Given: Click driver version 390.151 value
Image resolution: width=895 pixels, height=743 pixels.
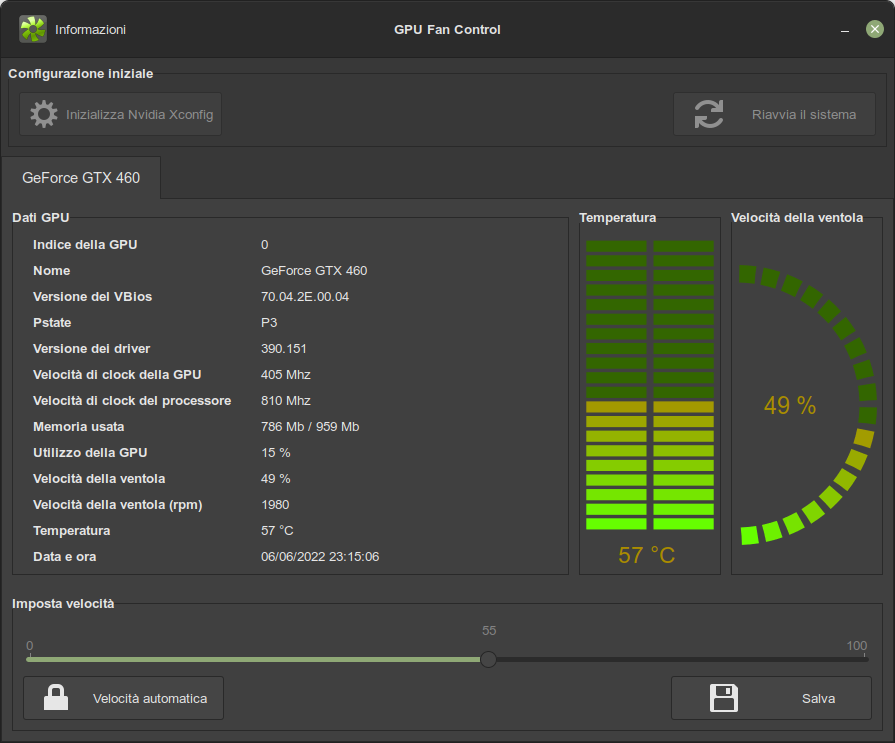Looking at the screenshot, I should (284, 349).
